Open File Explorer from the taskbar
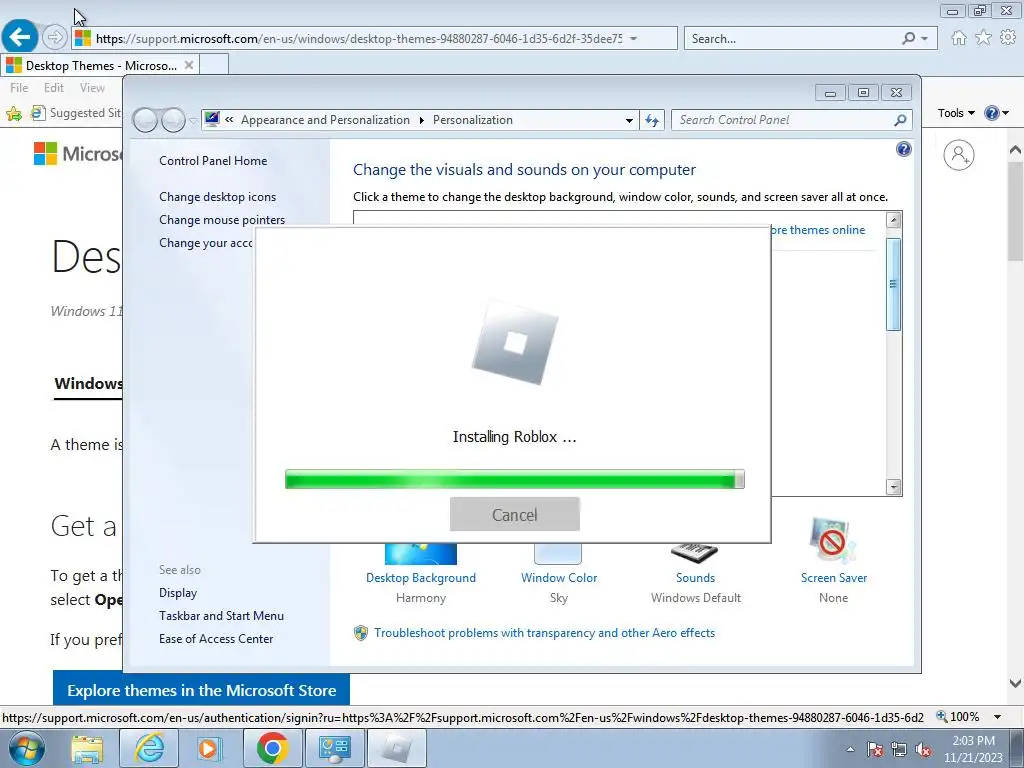The image size is (1024, 768). [87, 749]
